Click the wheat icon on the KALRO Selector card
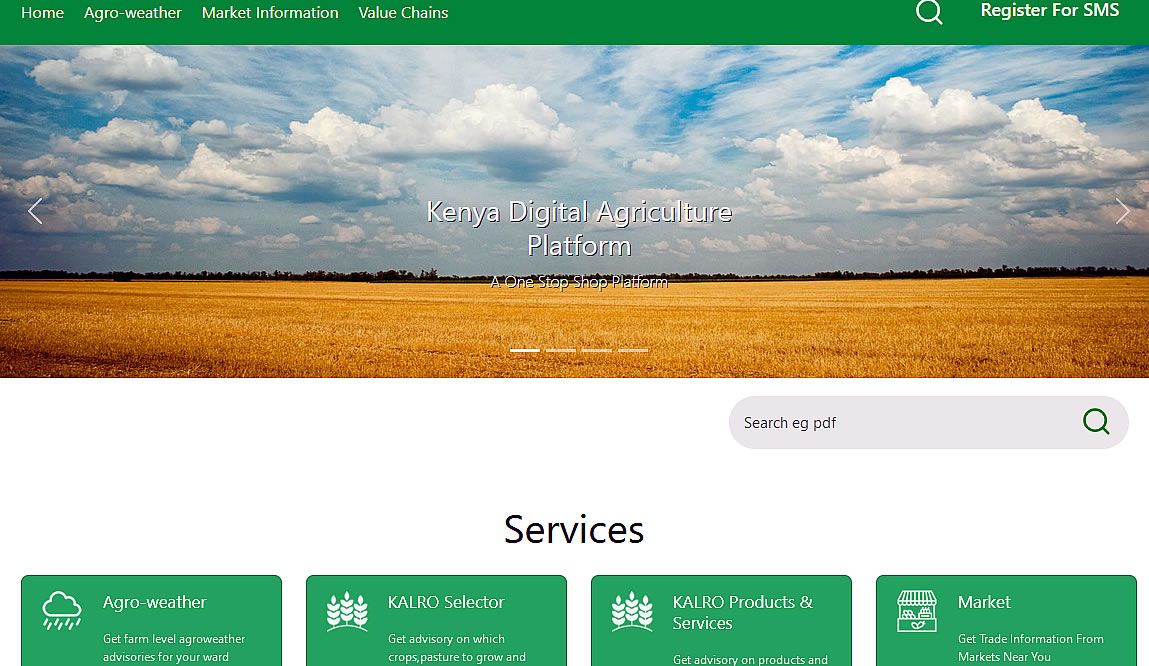This screenshot has height=666, width=1149. coord(347,611)
